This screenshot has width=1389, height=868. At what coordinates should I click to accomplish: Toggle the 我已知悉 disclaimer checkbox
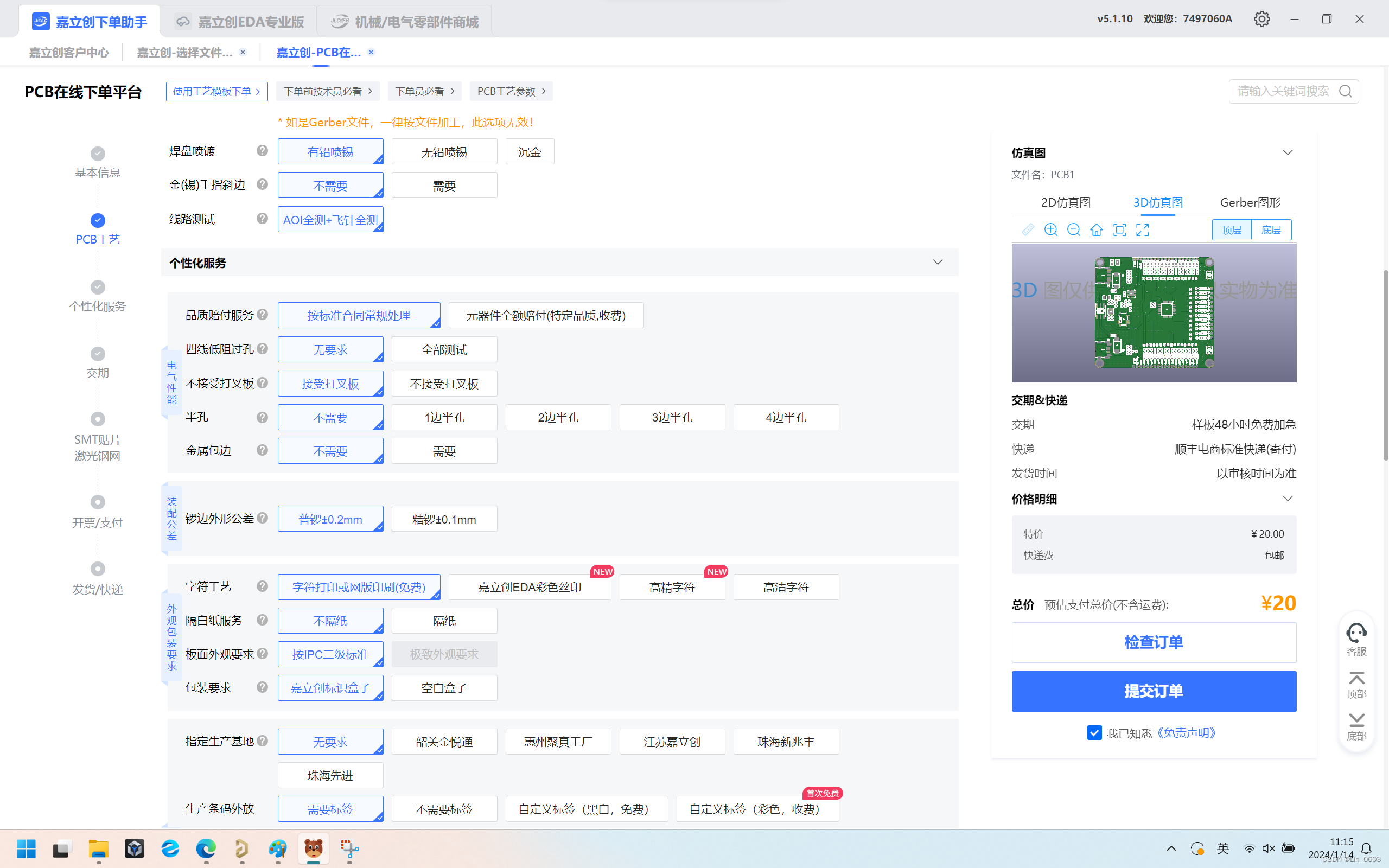[x=1094, y=733]
